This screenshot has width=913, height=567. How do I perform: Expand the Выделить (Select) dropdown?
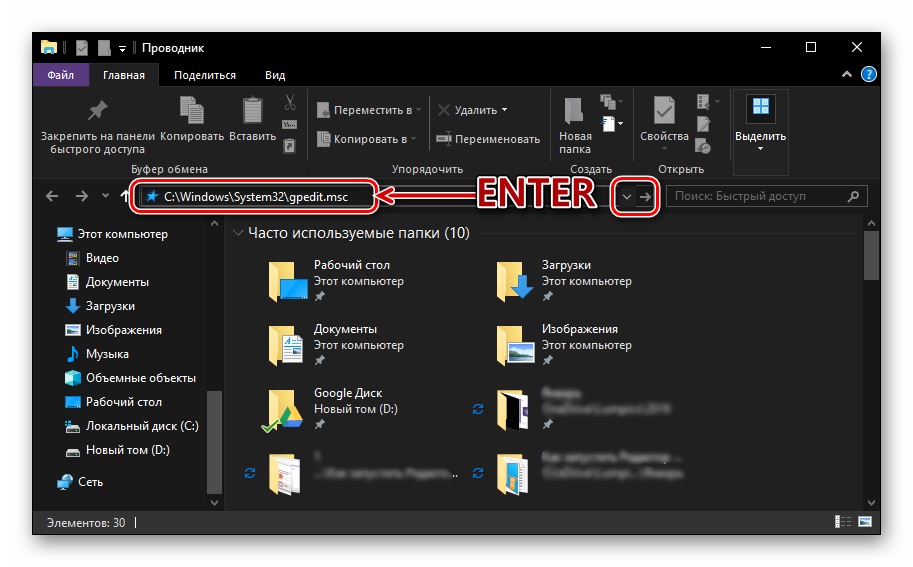click(760, 148)
